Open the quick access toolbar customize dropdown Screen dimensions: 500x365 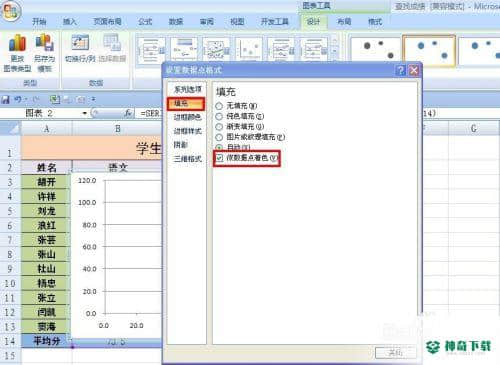[x=94, y=99]
